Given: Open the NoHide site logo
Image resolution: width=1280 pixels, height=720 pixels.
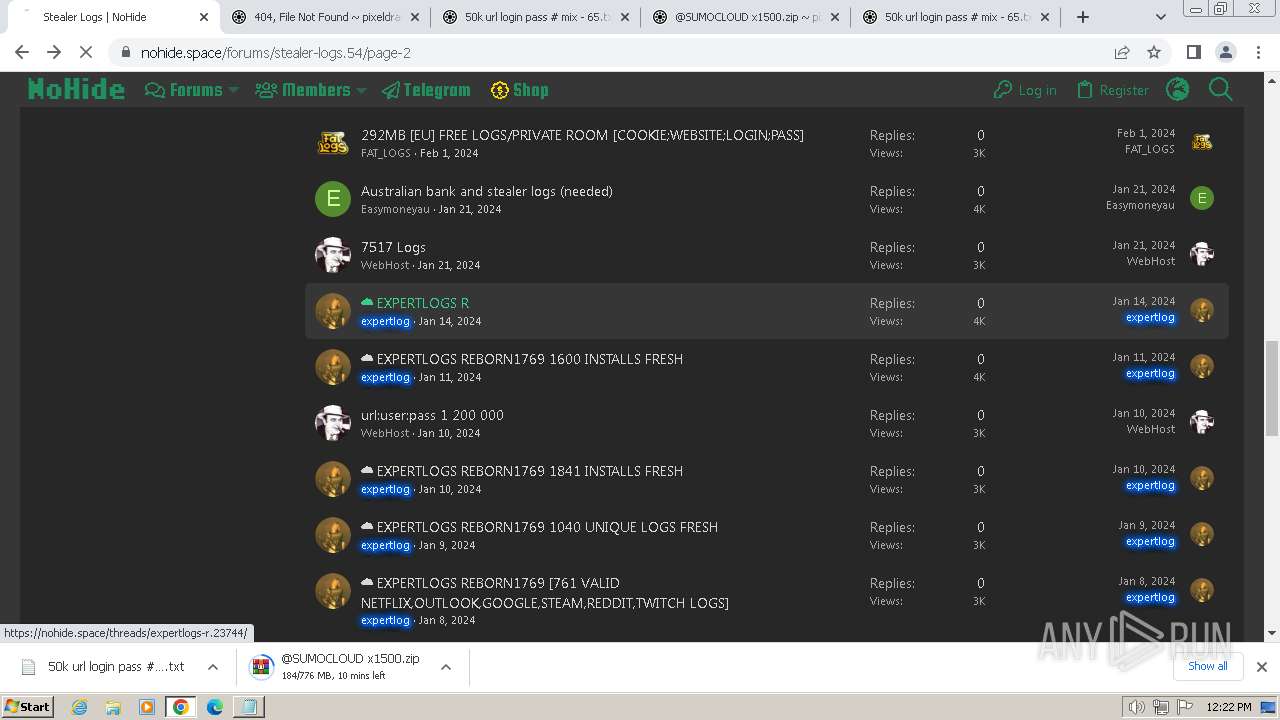Looking at the screenshot, I should point(76,90).
